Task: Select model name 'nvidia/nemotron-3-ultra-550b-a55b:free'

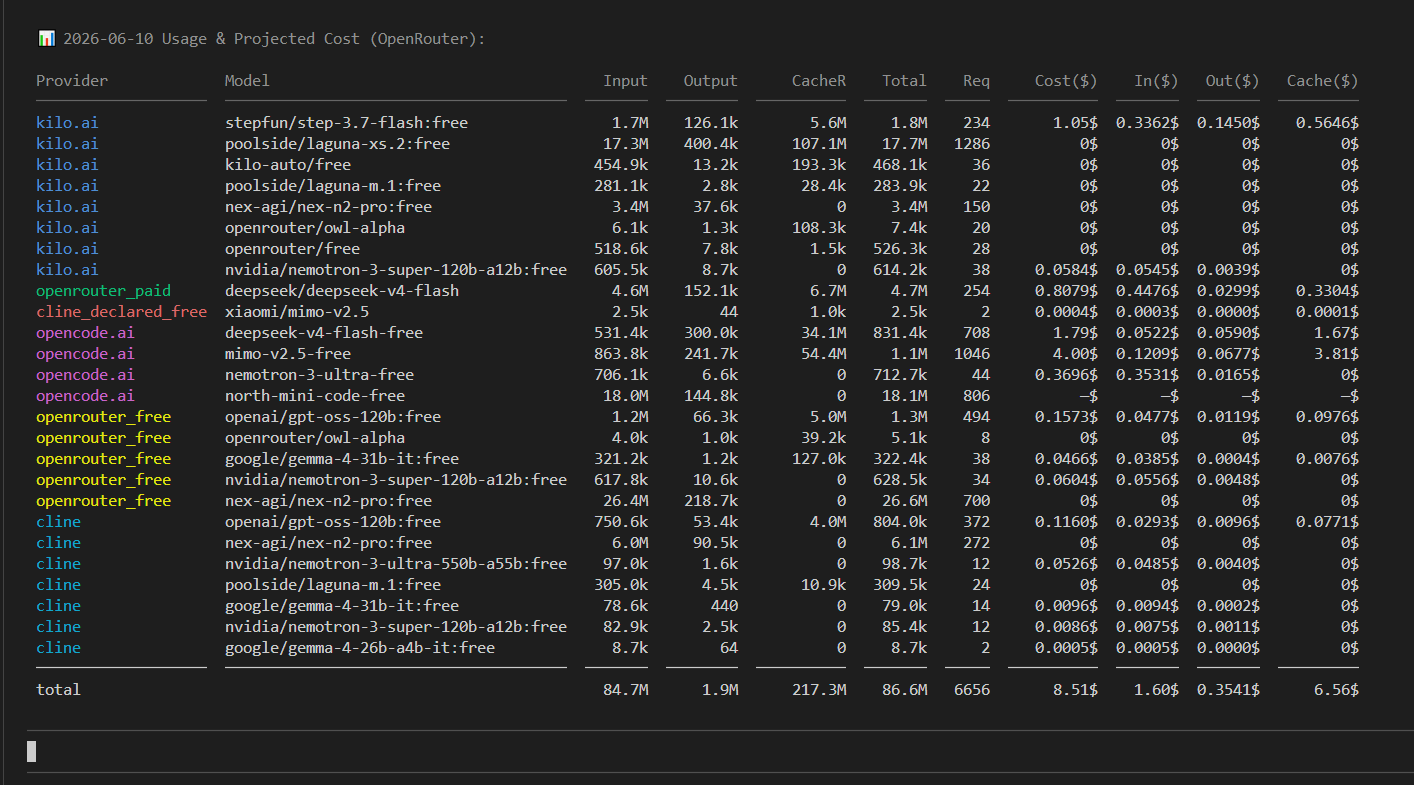Action: (x=396, y=564)
